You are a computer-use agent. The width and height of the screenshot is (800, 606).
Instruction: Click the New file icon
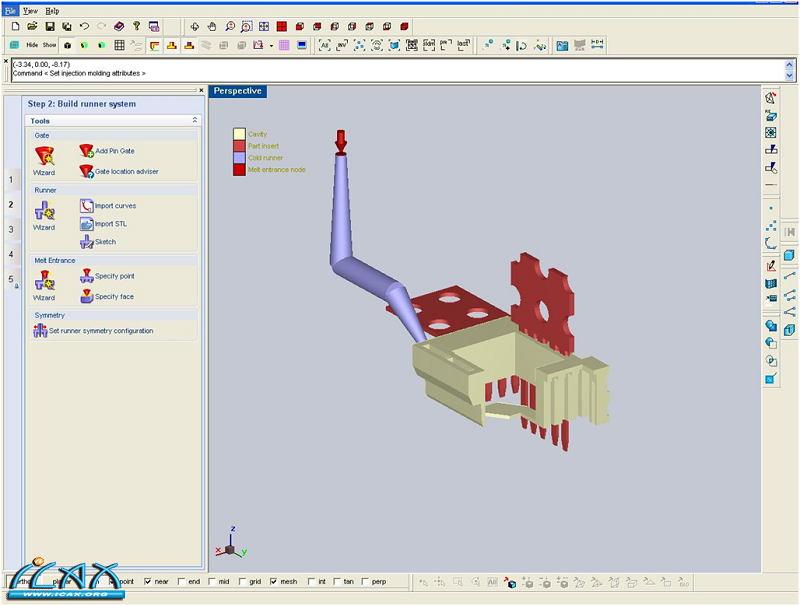(15, 26)
